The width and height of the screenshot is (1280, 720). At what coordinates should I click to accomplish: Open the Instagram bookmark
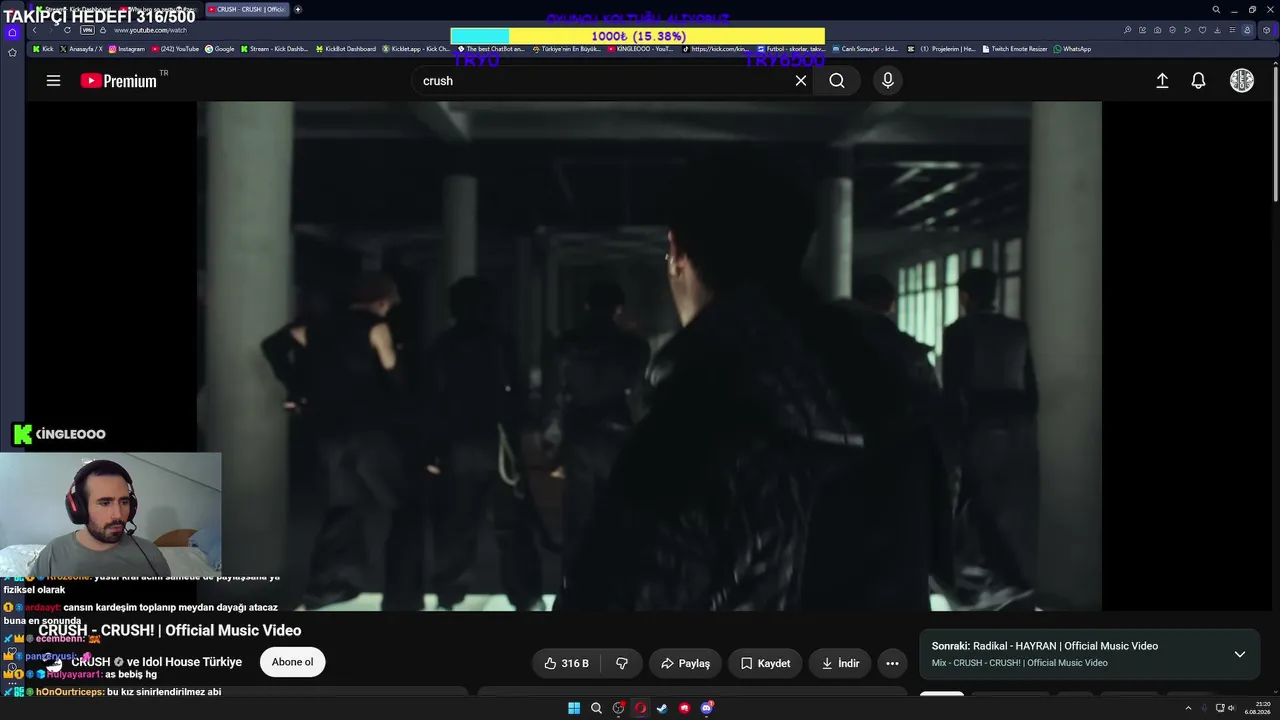127,49
